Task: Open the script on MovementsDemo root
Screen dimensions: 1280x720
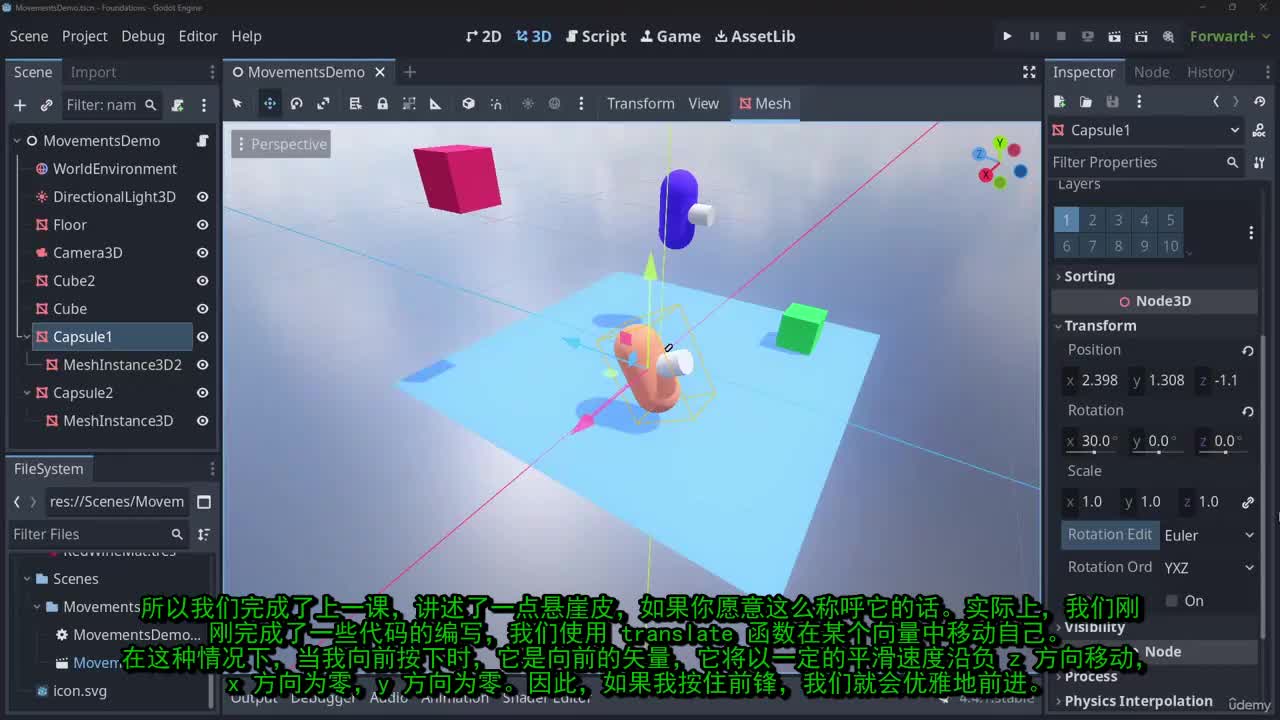Action: point(202,141)
